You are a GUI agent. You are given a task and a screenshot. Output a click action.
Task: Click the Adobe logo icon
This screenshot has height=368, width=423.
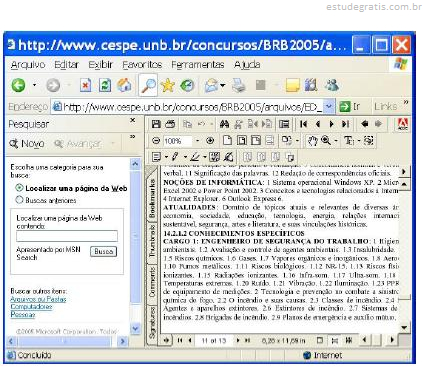403,124
